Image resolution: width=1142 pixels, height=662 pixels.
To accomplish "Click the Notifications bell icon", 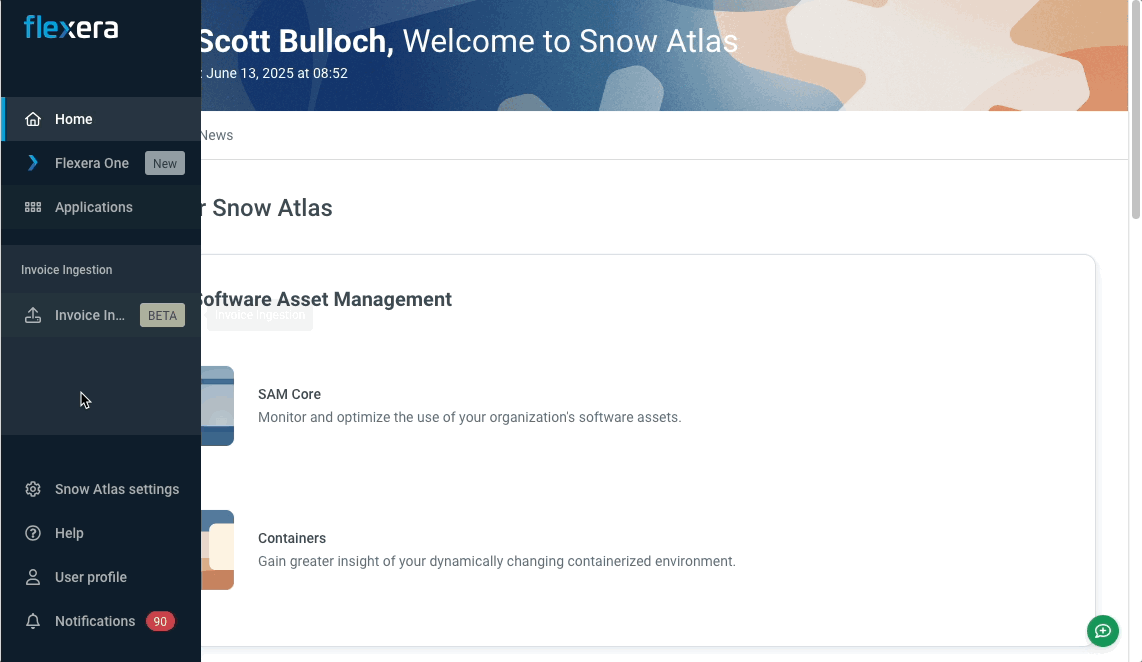I will (33, 621).
